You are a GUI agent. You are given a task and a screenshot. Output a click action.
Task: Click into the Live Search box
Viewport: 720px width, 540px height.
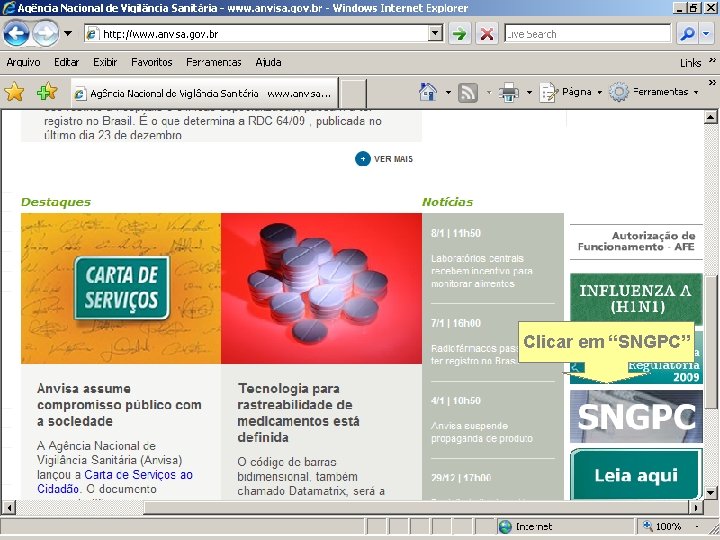588,34
